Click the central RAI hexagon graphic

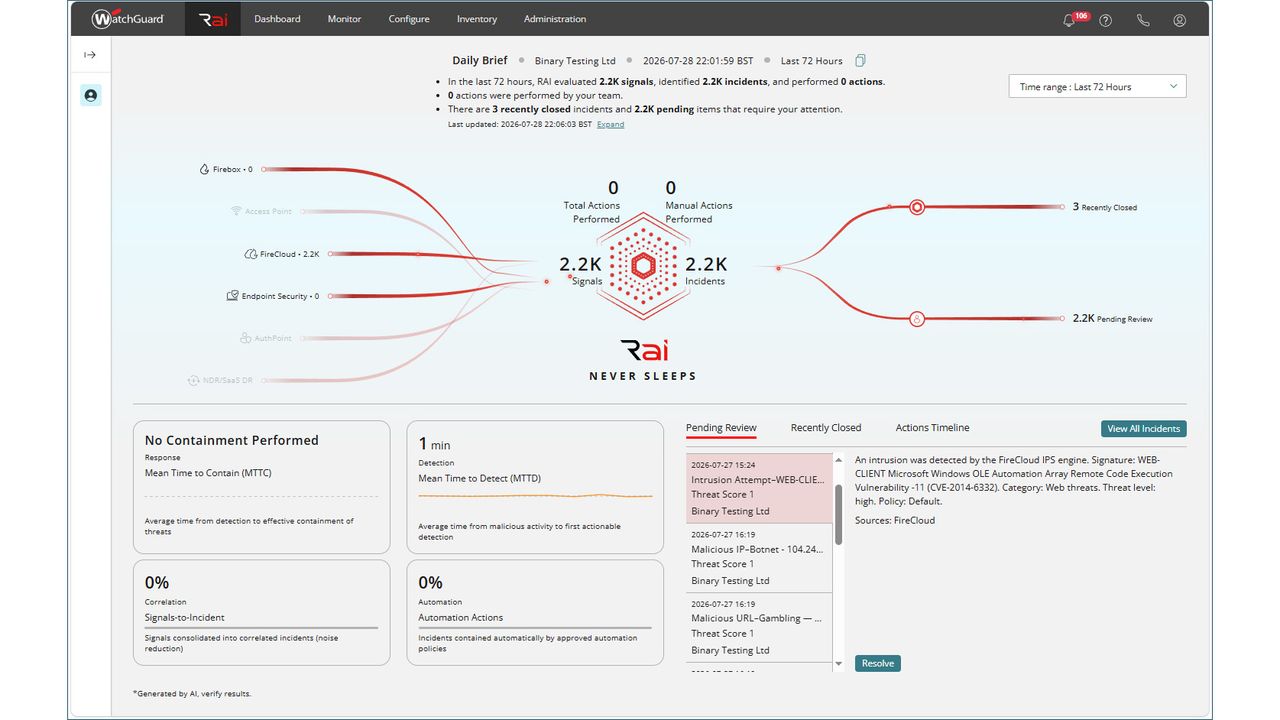[x=643, y=266]
